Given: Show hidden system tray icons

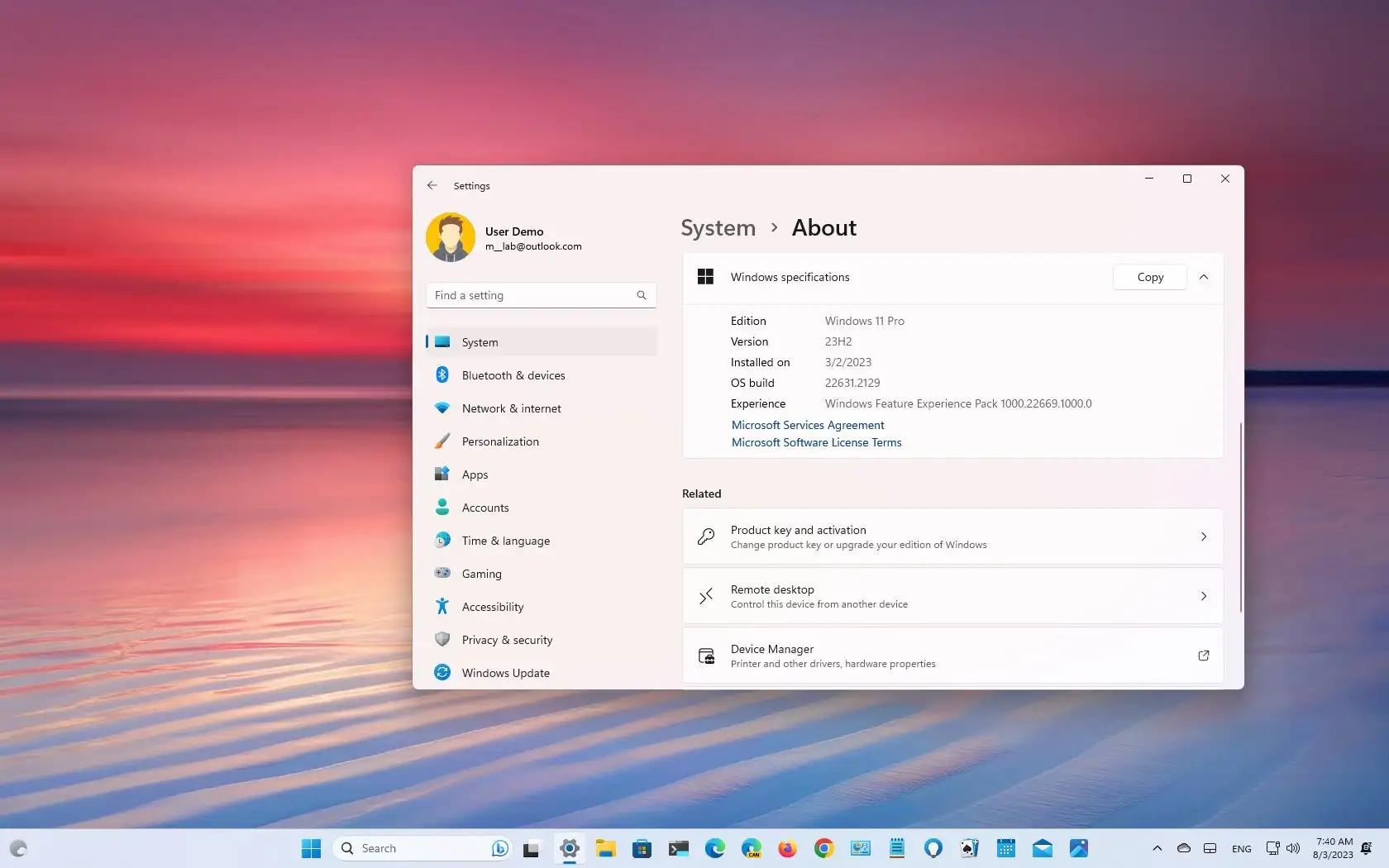Looking at the screenshot, I should point(1157,848).
